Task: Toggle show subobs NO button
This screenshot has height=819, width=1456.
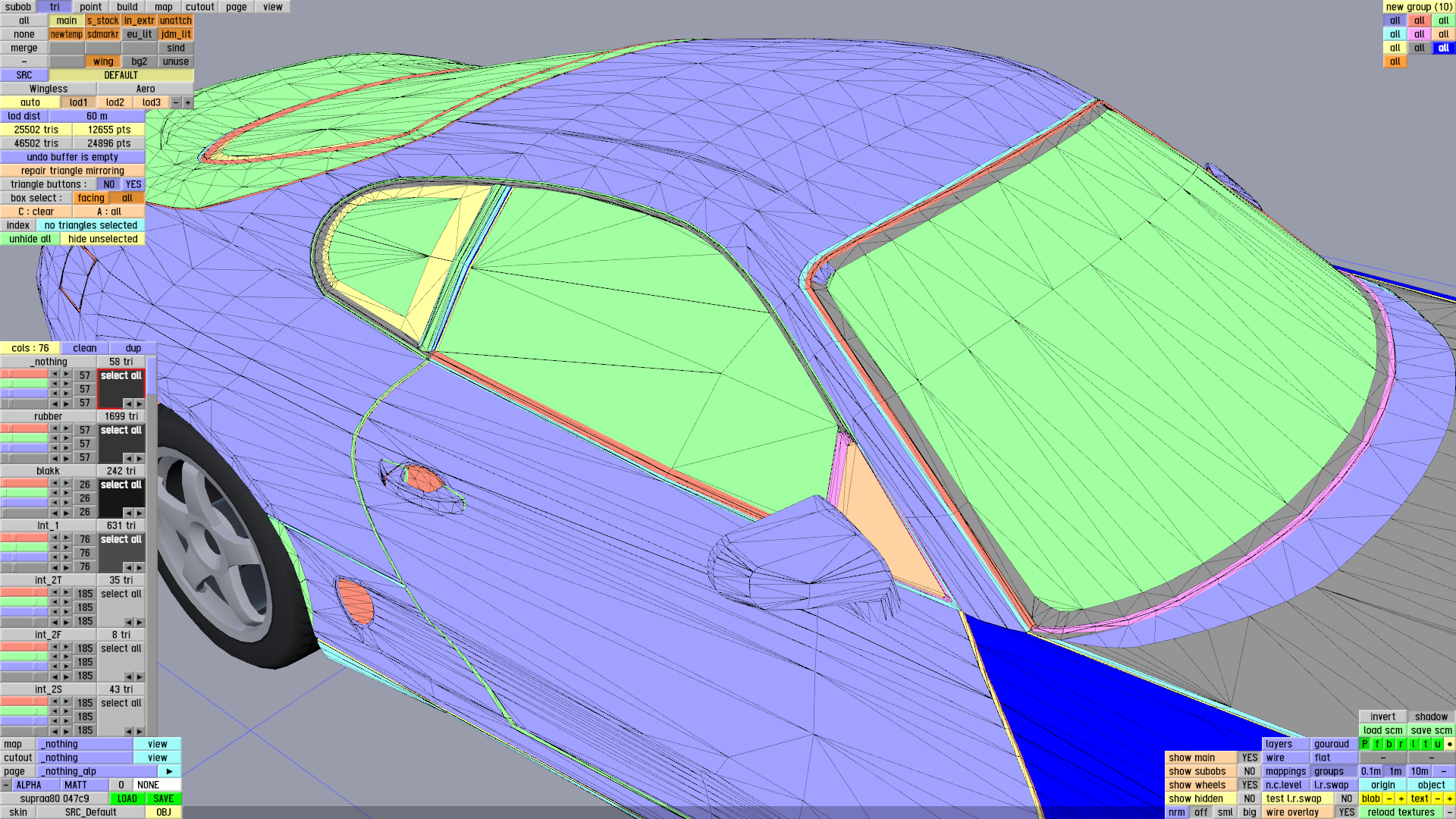Action: pyautogui.click(x=1249, y=771)
